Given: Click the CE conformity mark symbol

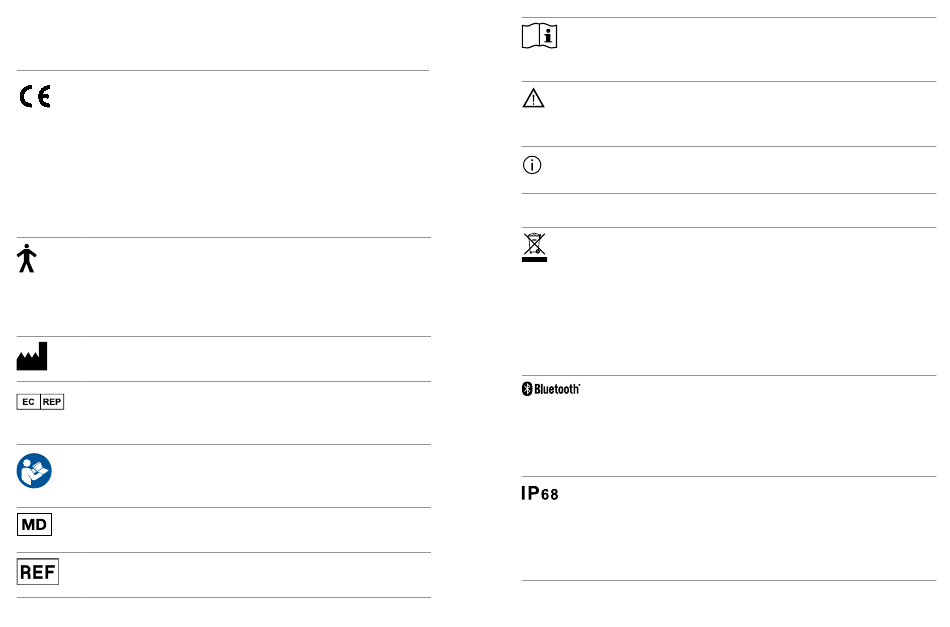Looking at the screenshot, I should click(35, 96).
